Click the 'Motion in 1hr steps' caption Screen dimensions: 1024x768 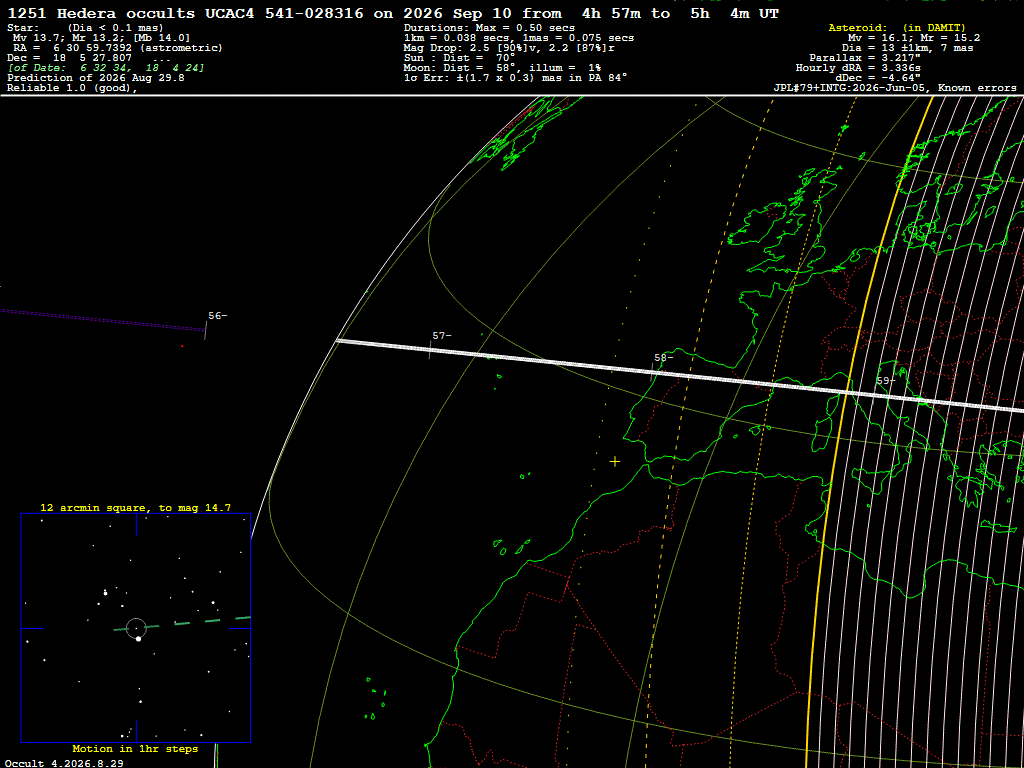pyautogui.click(x=135, y=749)
